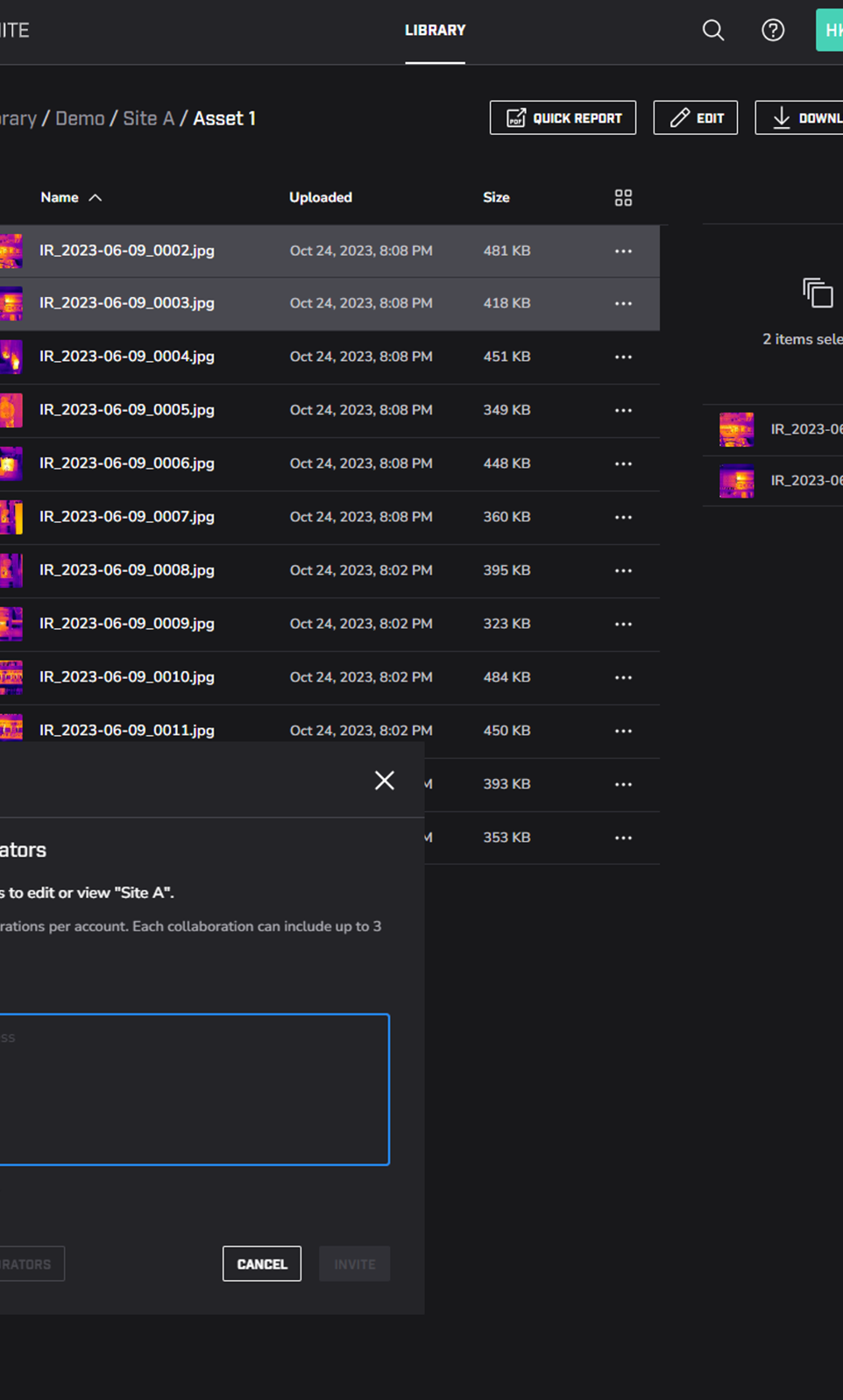The image size is (843, 1400).
Task: Sort files by Name column
Action: [60, 198]
